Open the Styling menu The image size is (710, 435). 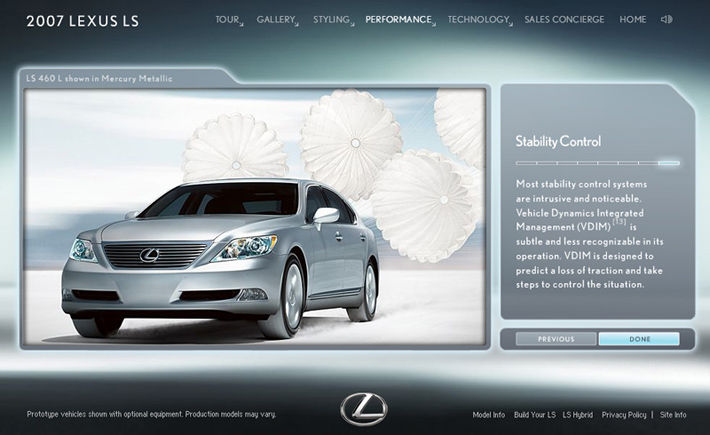[331, 19]
